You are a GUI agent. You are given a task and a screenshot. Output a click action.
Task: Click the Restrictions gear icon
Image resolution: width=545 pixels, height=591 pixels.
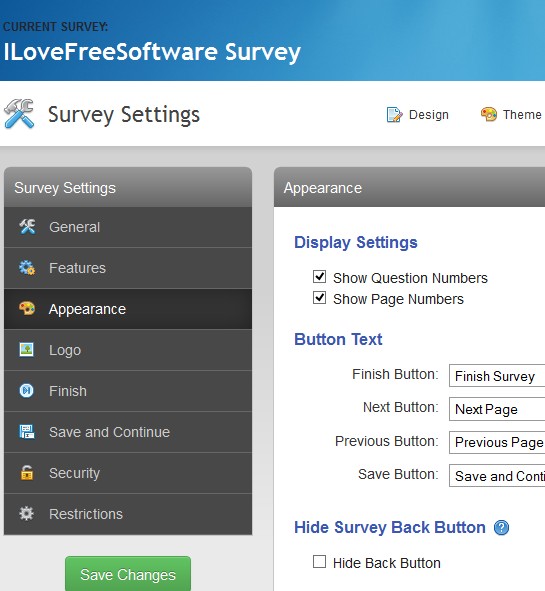[x=26, y=514]
